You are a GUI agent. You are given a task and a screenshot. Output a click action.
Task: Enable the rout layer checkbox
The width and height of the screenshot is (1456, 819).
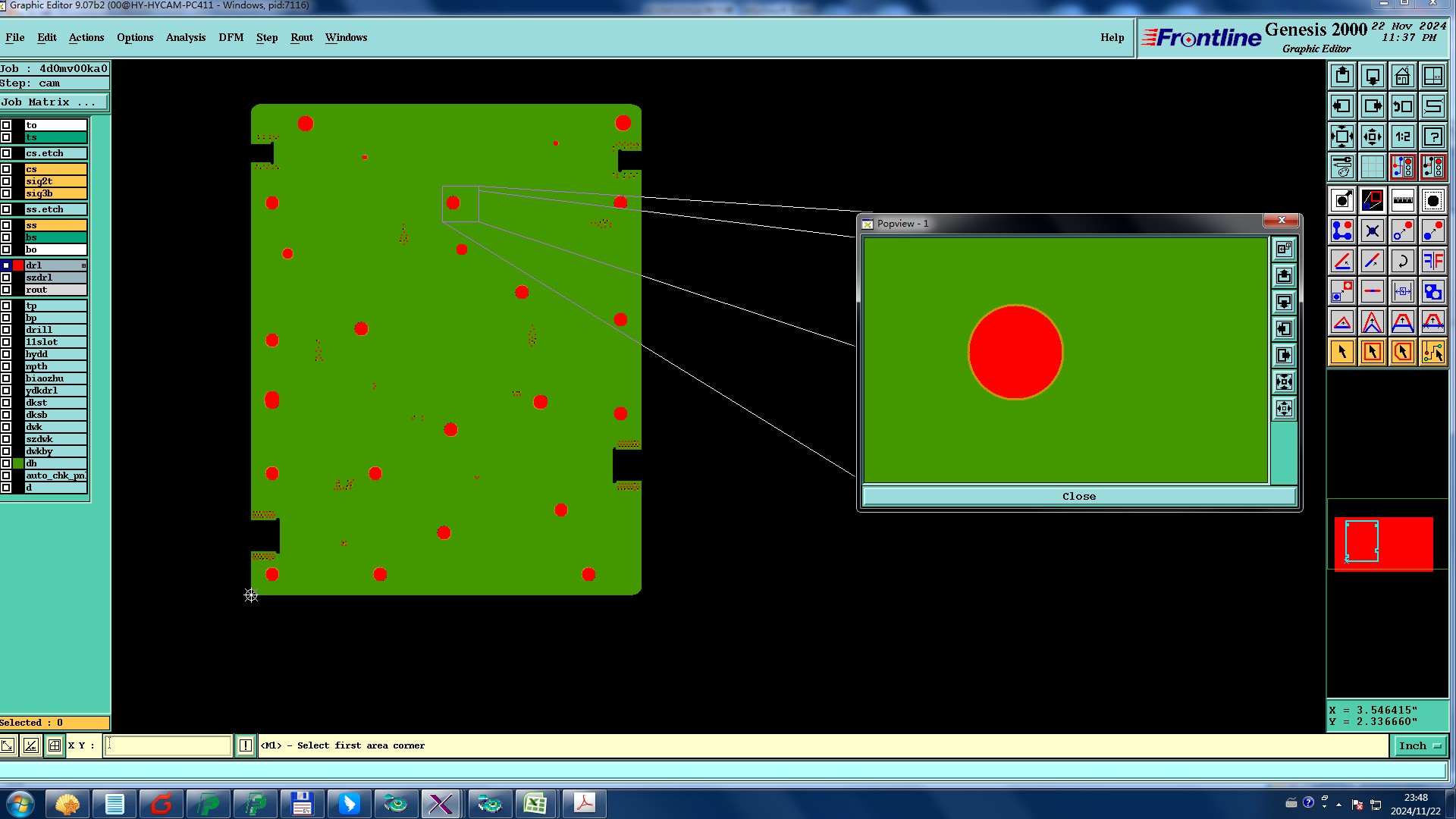6,290
